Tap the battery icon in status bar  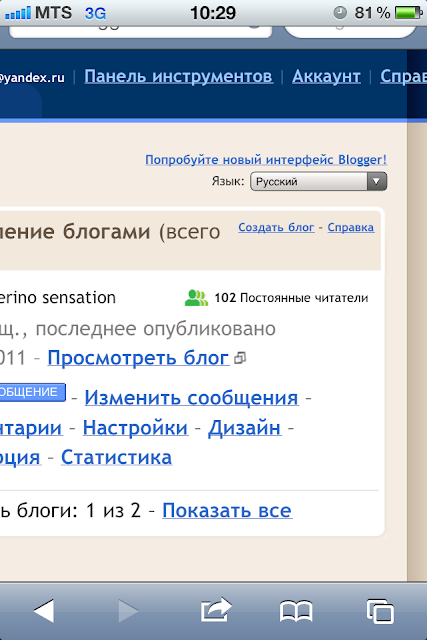[x=408, y=13]
